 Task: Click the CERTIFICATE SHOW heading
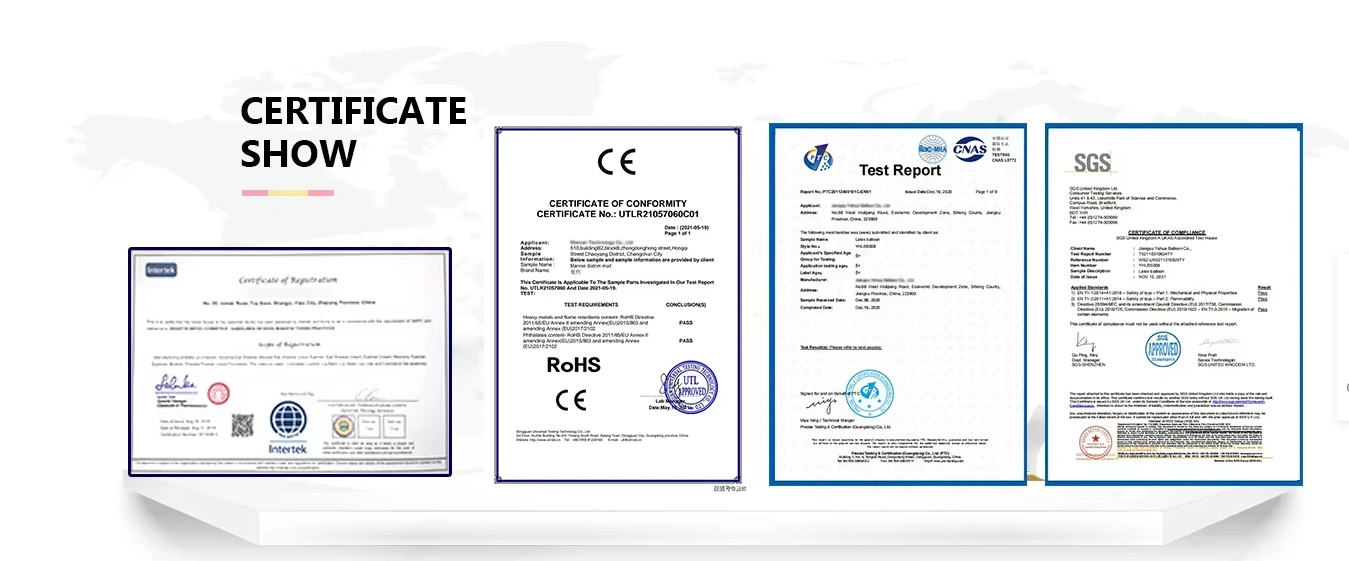pos(353,132)
